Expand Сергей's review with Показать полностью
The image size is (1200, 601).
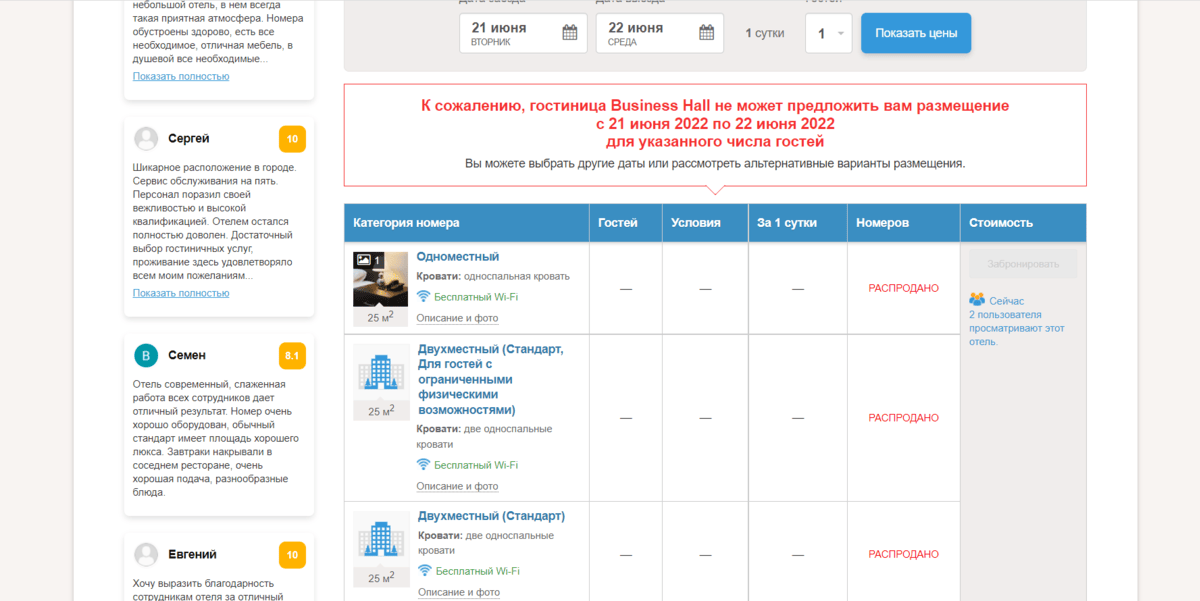tap(181, 293)
